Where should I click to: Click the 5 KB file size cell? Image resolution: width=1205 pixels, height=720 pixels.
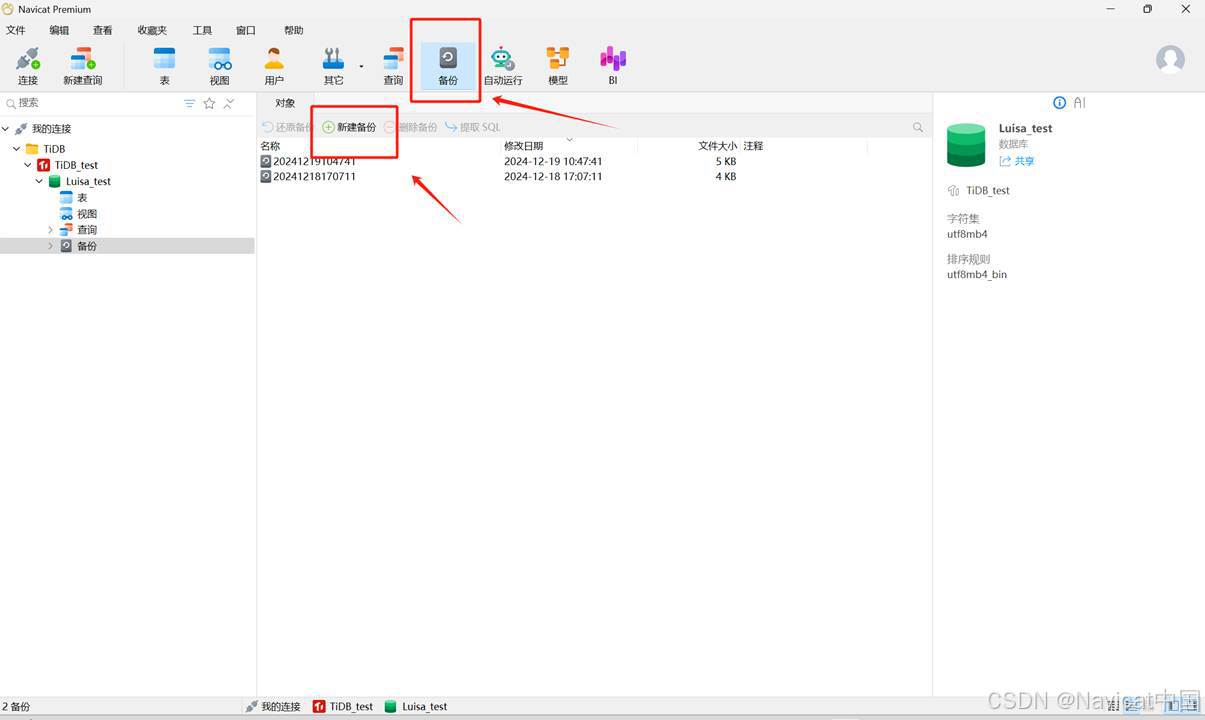click(x=726, y=161)
